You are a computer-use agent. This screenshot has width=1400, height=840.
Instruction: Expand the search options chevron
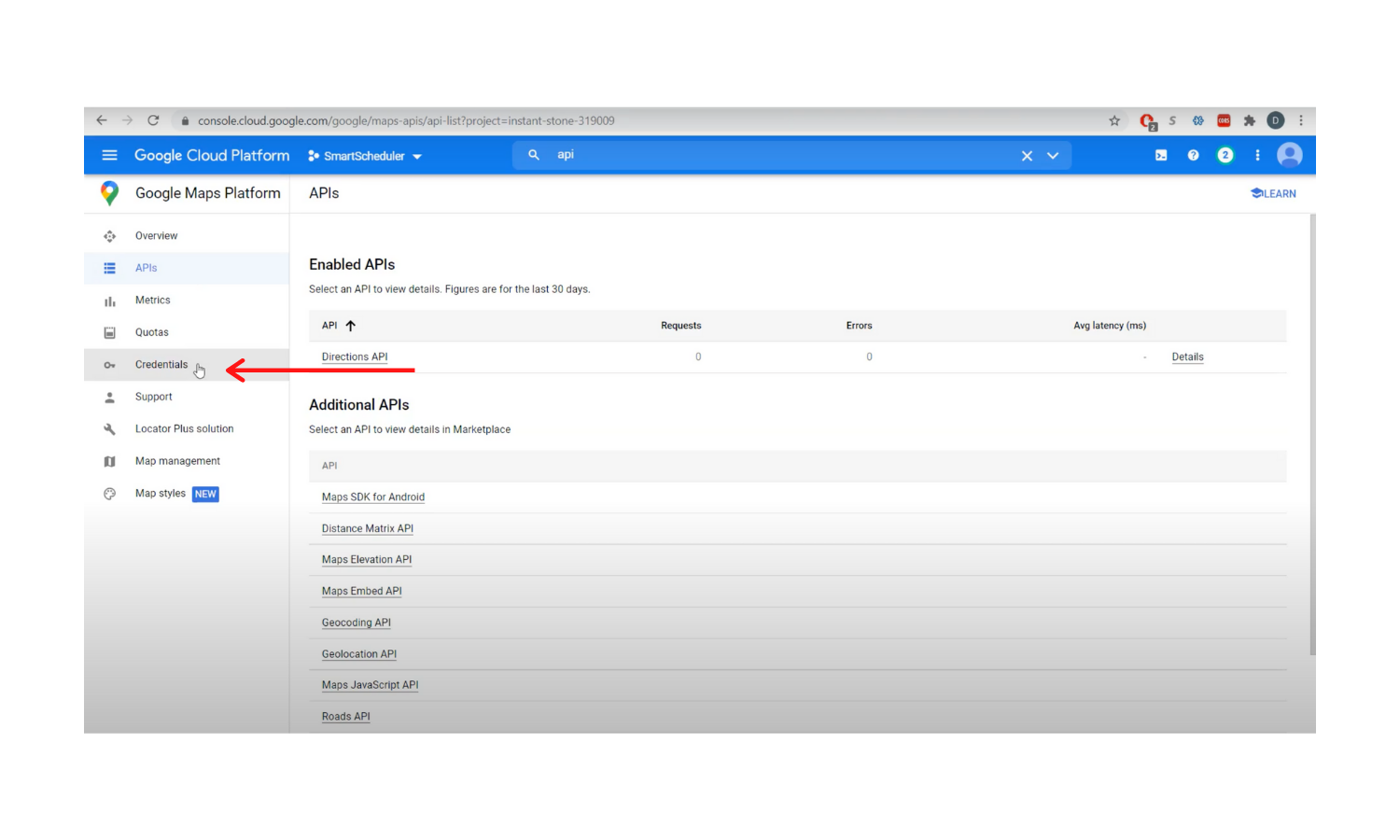coord(1053,156)
